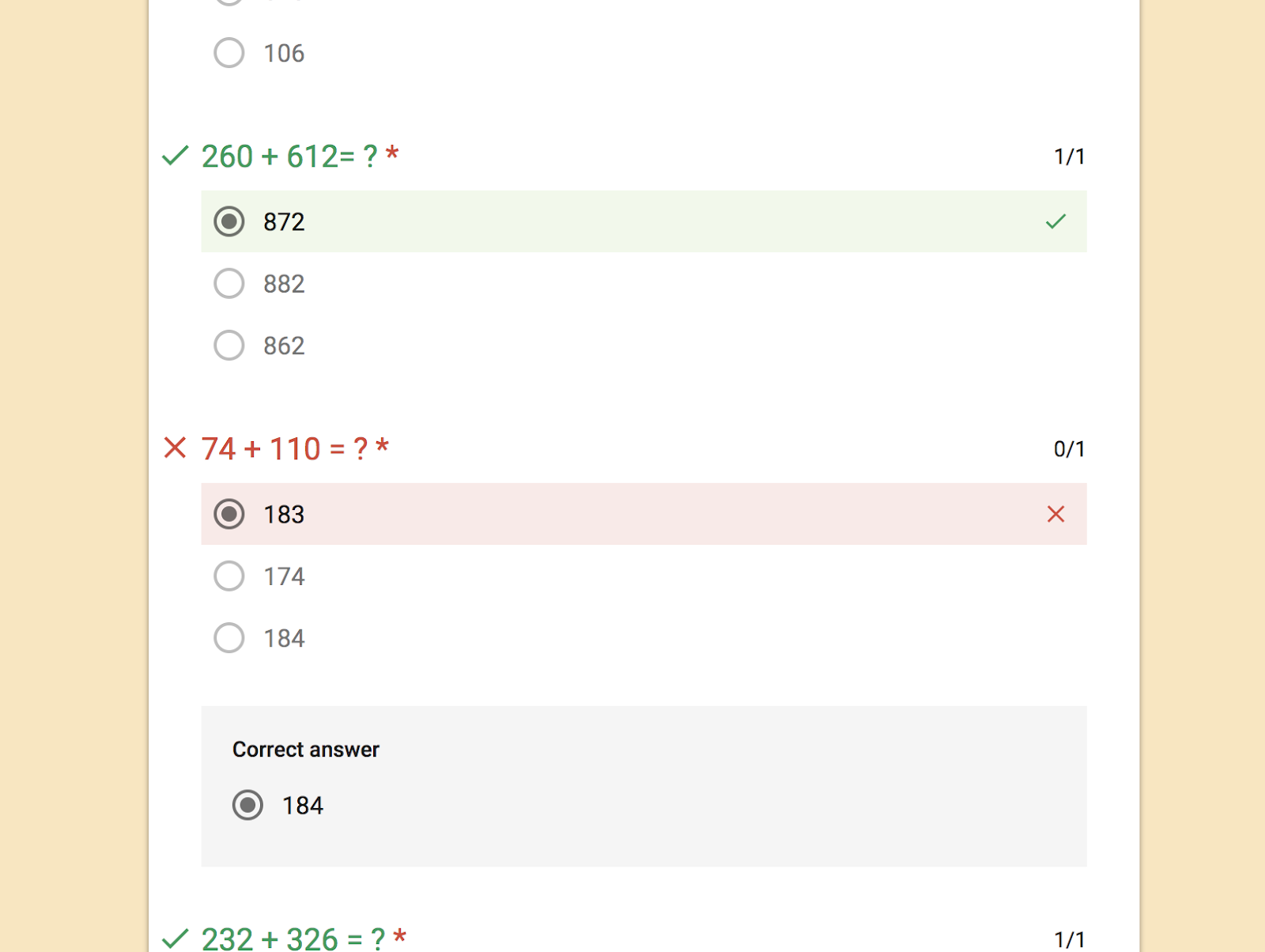1265x952 pixels.
Task: Click the green checkmark beside 232 + 326 question
Action: point(175,939)
